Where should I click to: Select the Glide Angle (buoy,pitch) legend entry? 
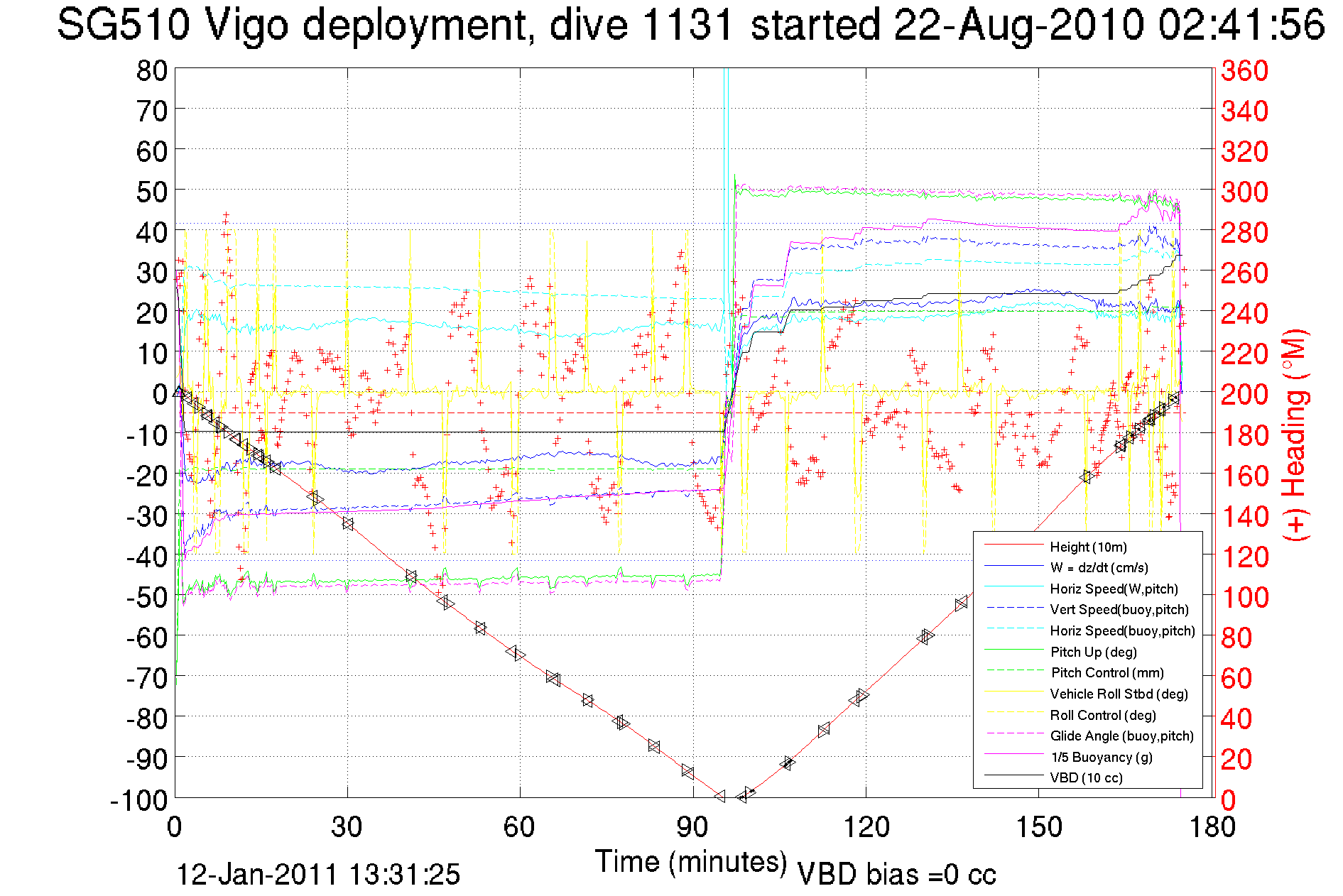coord(1121,736)
